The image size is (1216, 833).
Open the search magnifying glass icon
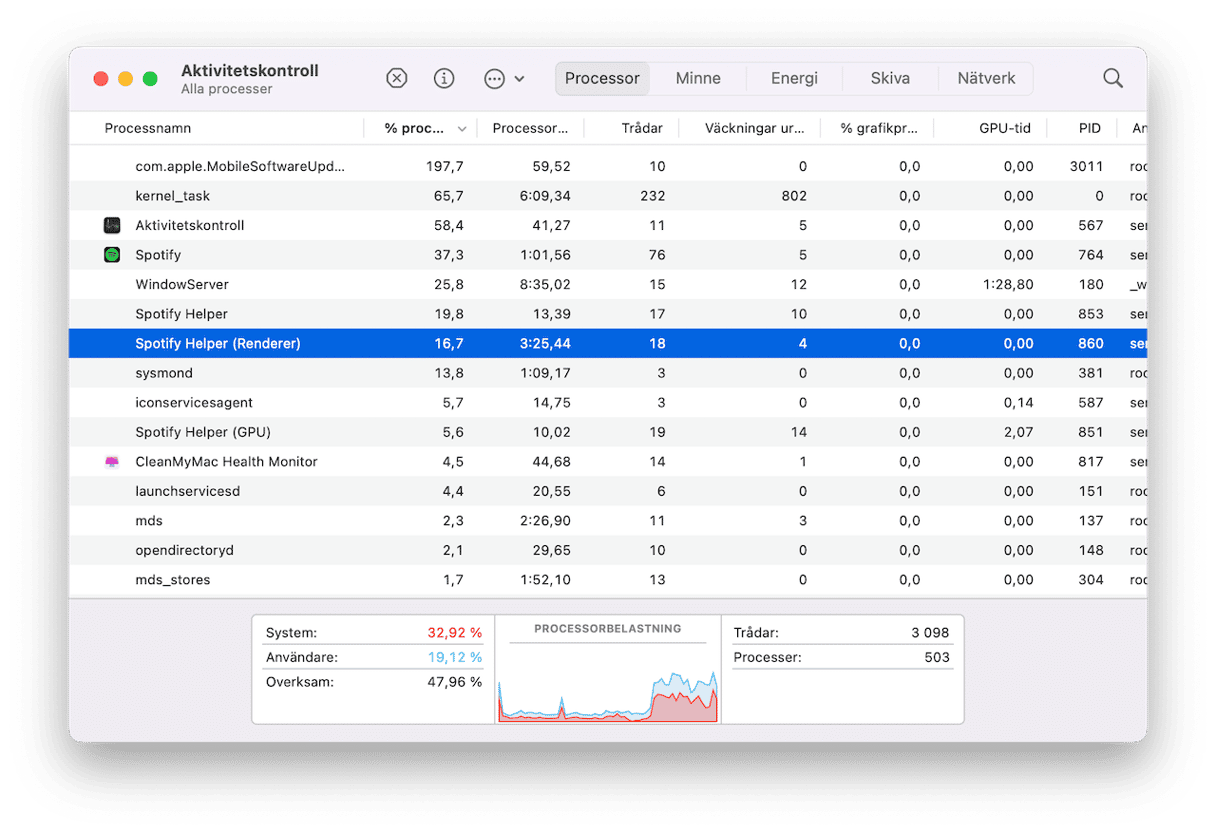click(1112, 79)
